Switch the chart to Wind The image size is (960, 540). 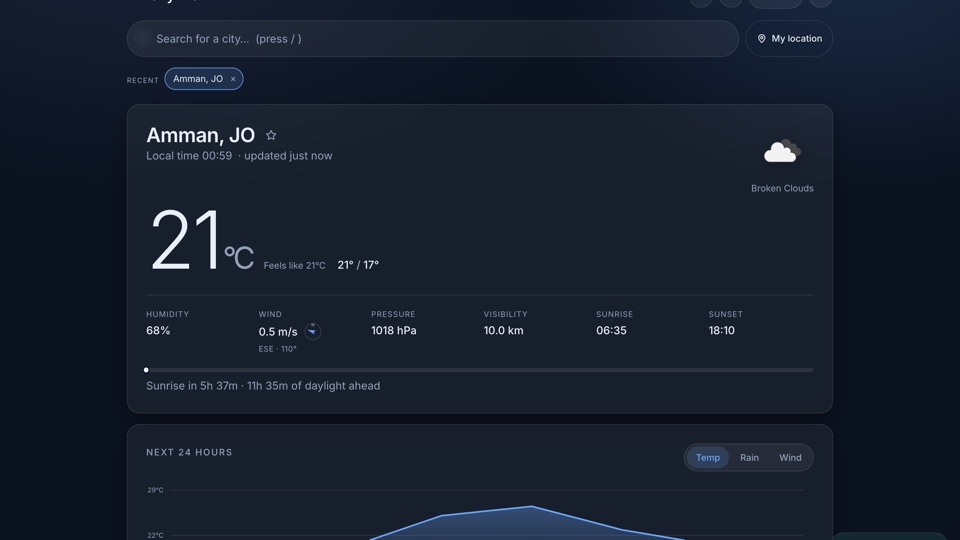[790, 457]
